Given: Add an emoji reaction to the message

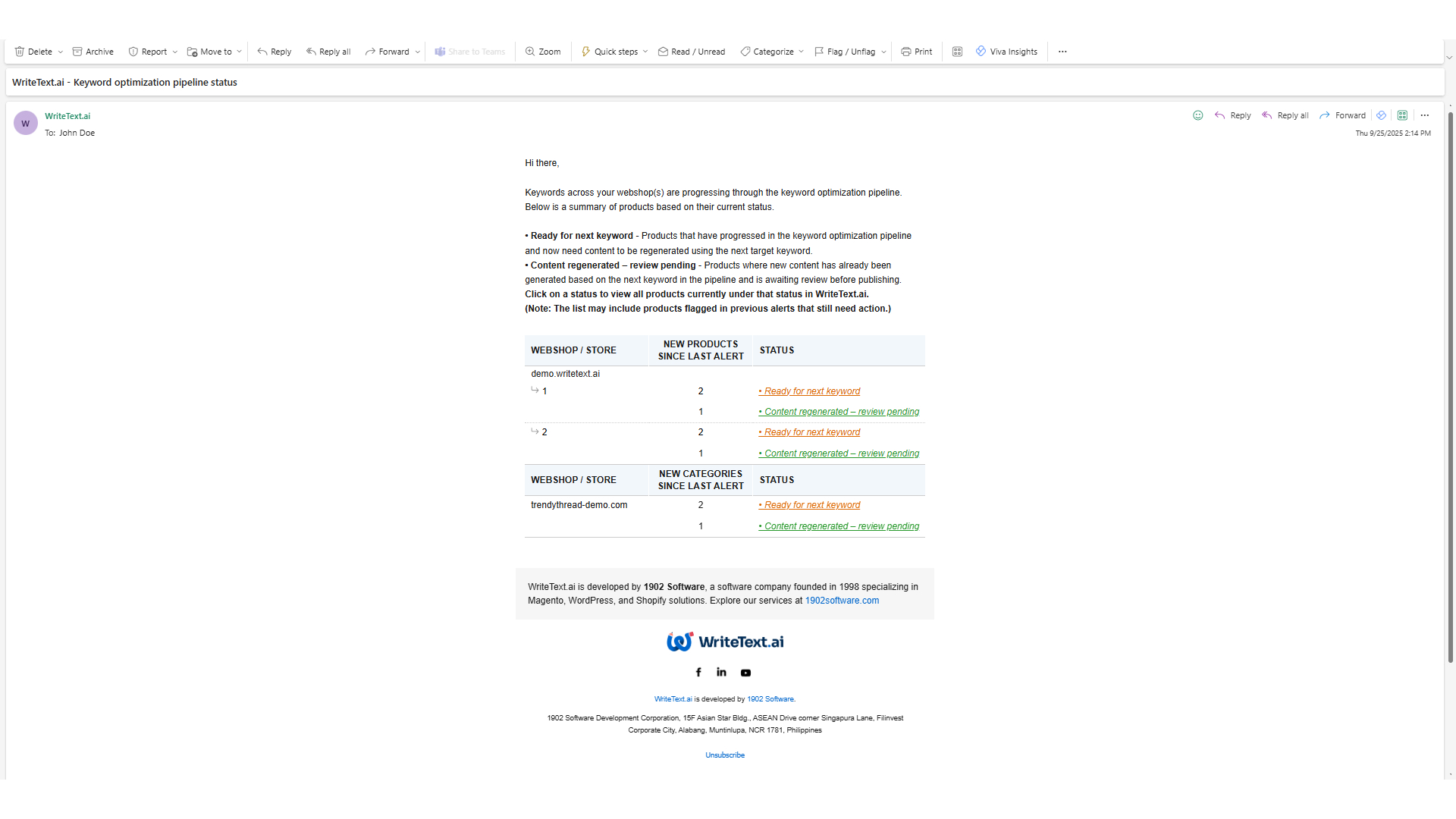Looking at the screenshot, I should click(x=1197, y=115).
